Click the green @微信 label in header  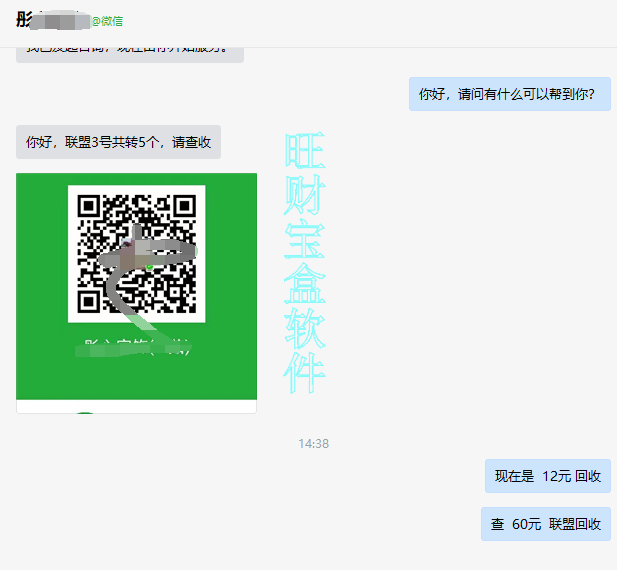click(x=107, y=20)
